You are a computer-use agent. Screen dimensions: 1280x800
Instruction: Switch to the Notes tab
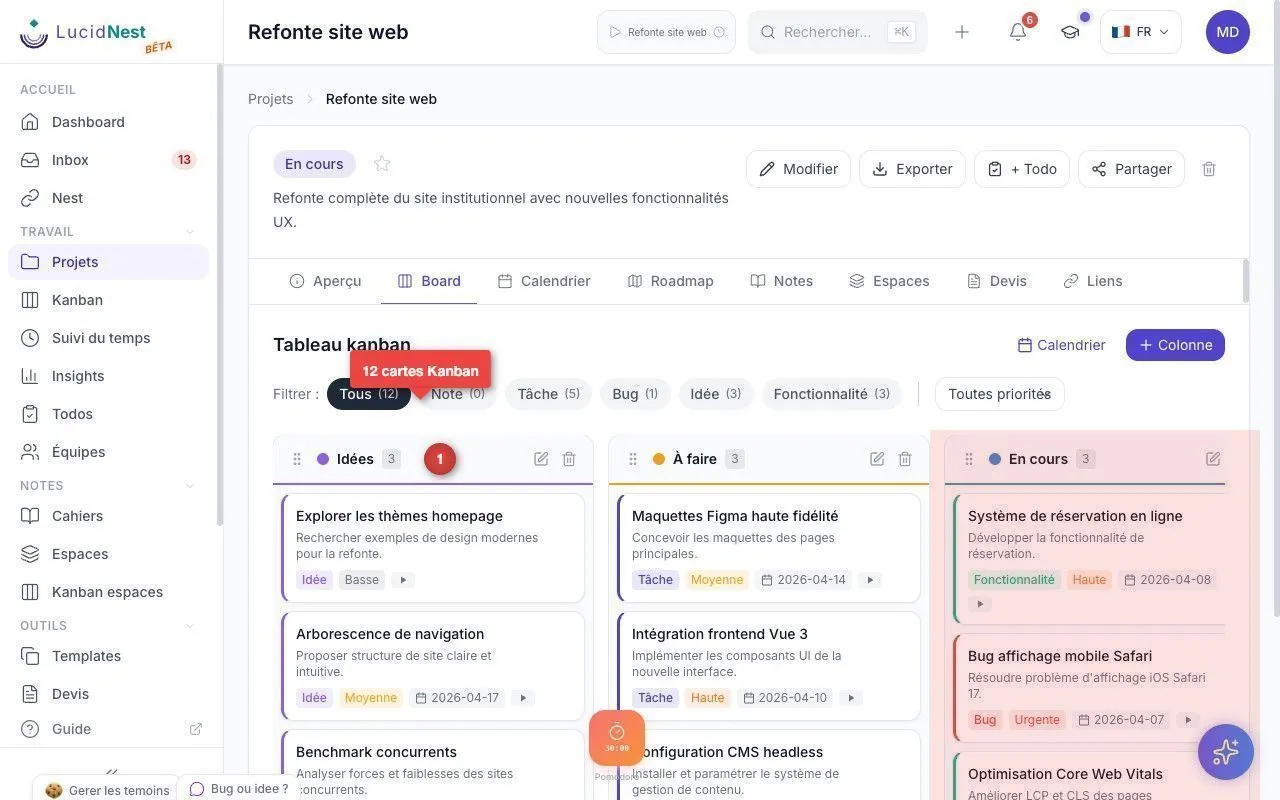coord(781,281)
